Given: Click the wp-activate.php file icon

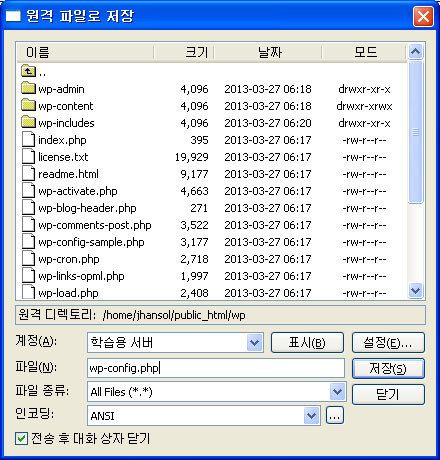Looking at the screenshot, I should pos(28,190).
